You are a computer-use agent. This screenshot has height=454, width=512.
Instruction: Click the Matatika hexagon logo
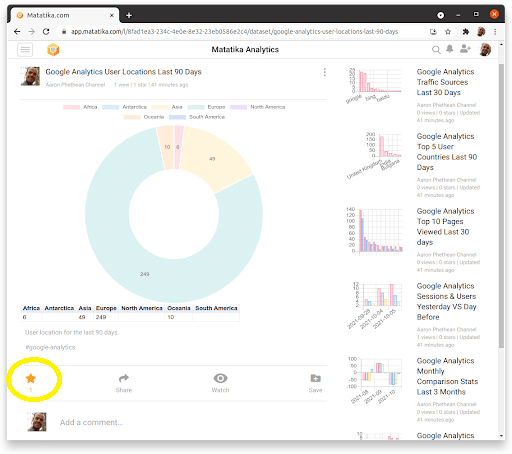[x=53, y=50]
